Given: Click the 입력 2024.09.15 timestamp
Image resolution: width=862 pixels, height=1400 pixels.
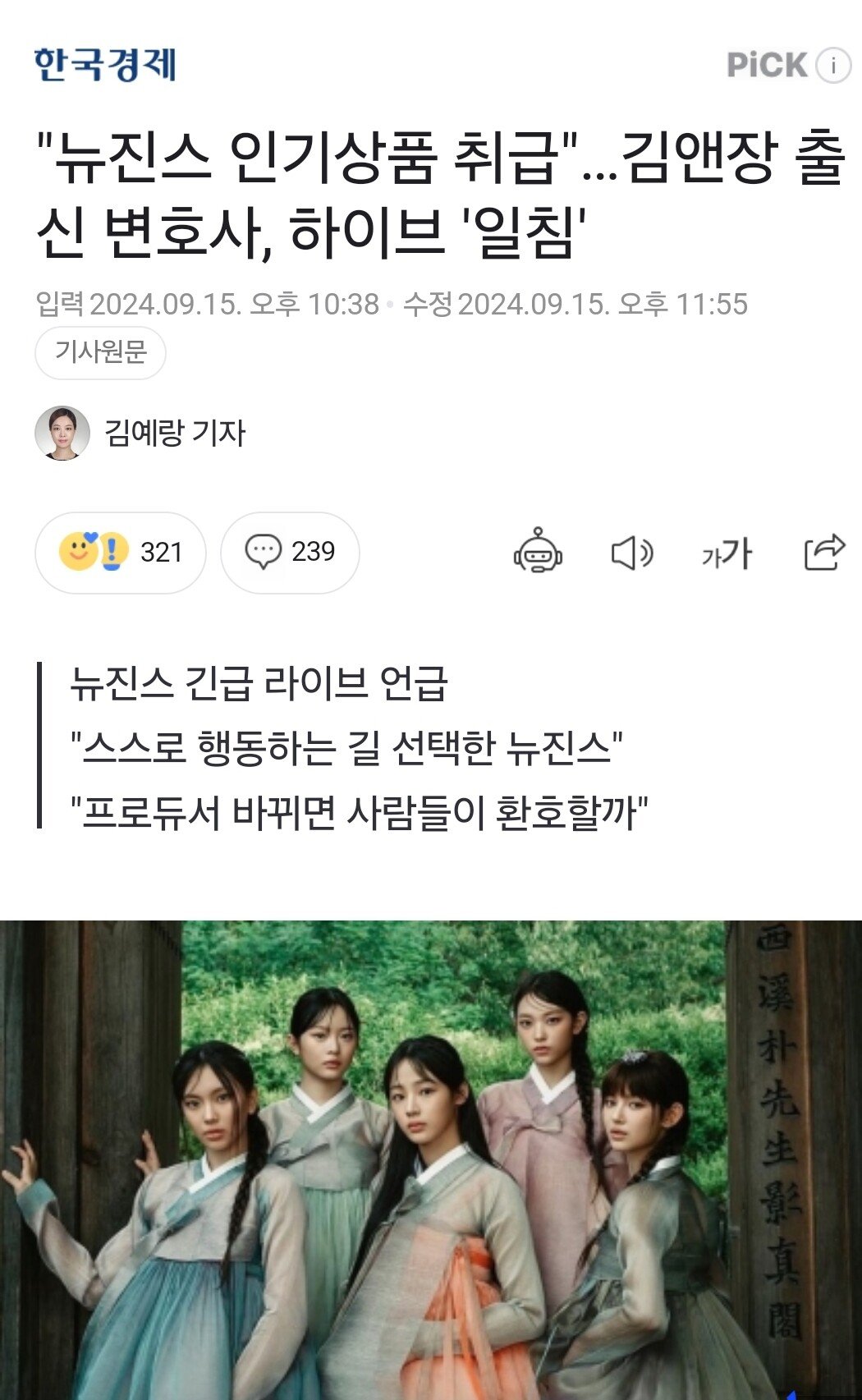Looking at the screenshot, I should point(208,305).
